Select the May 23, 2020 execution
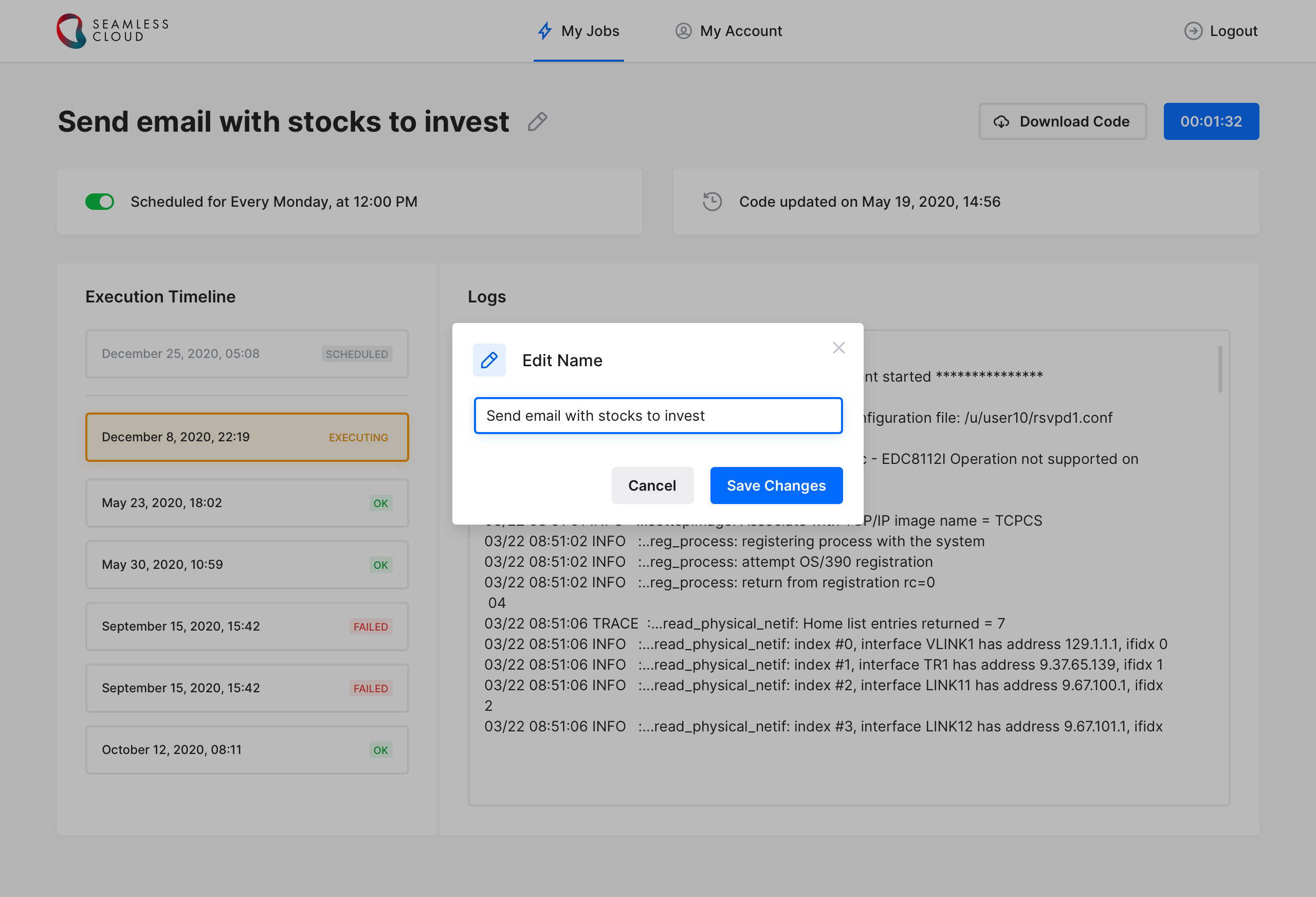Image resolution: width=1316 pixels, height=897 pixels. (x=247, y=503)
